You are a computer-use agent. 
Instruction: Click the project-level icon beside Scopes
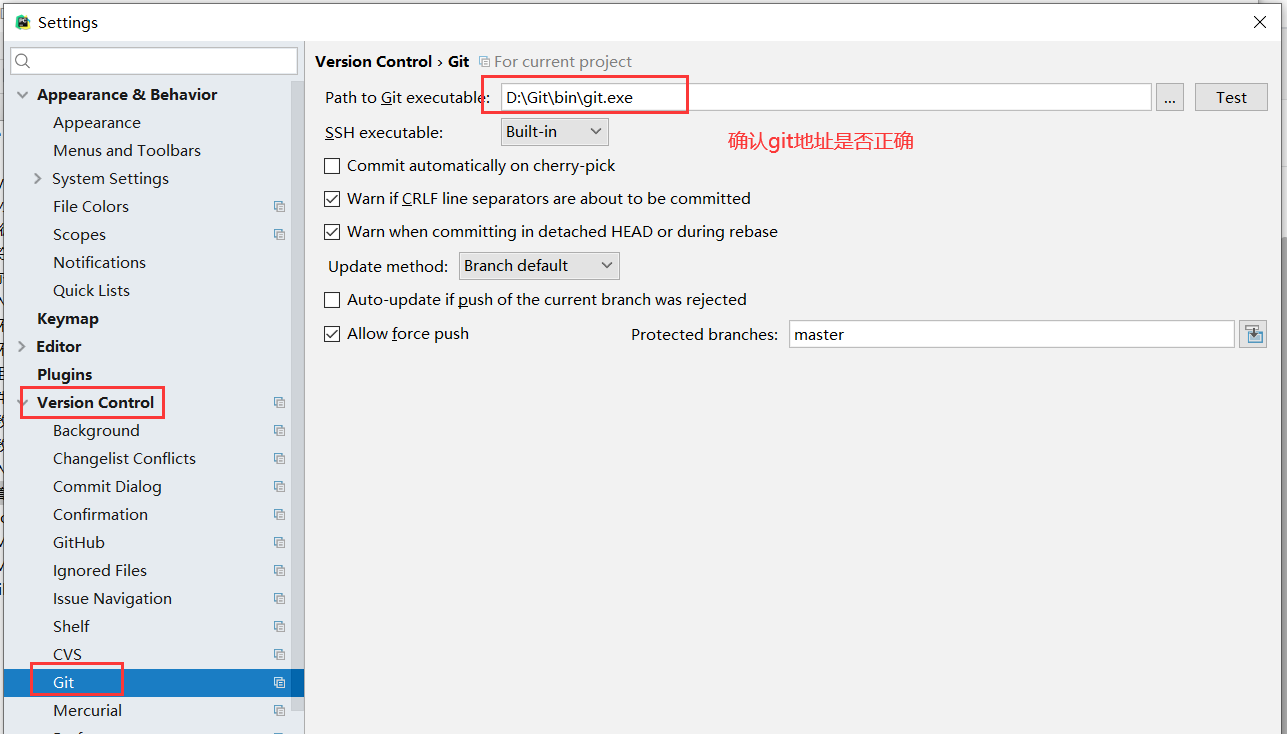coord(279,235)
